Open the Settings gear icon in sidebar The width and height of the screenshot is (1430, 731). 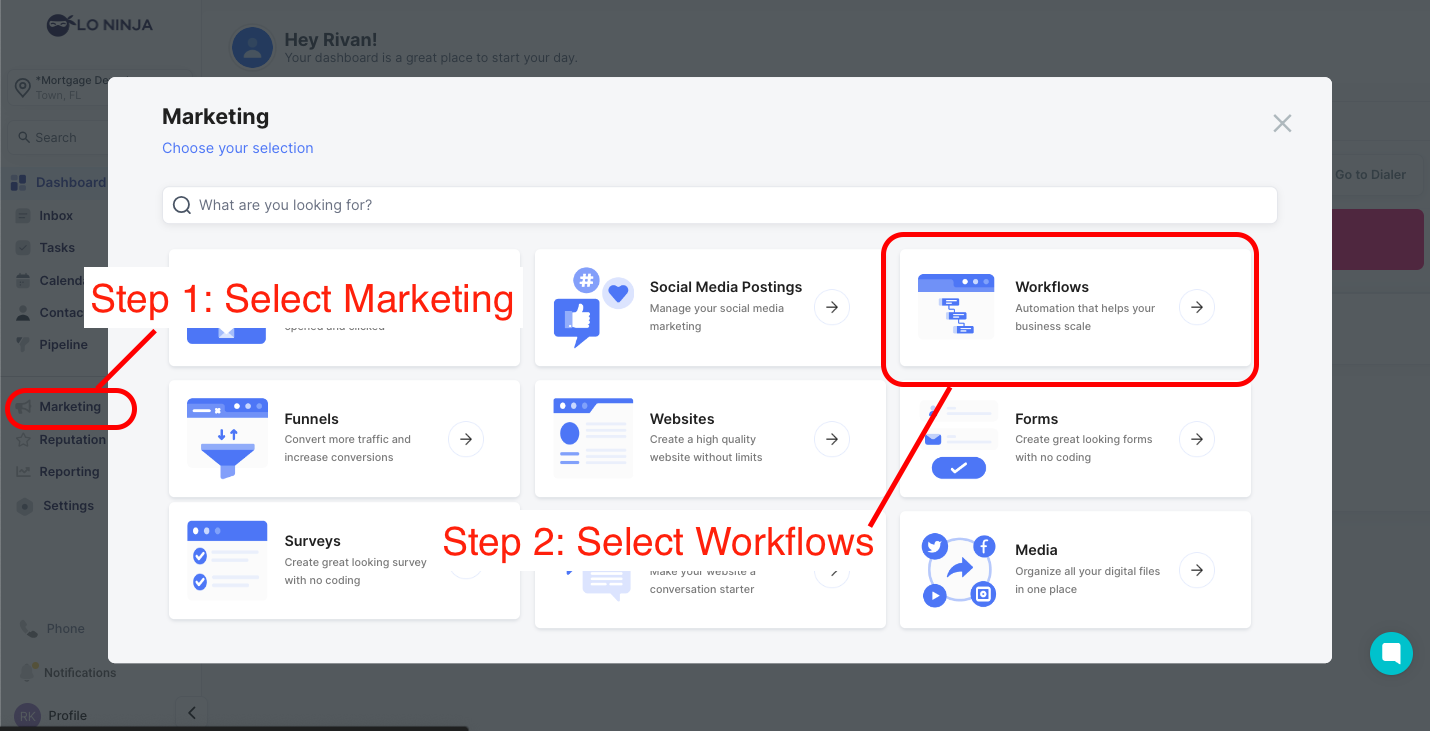click(25, 506)
